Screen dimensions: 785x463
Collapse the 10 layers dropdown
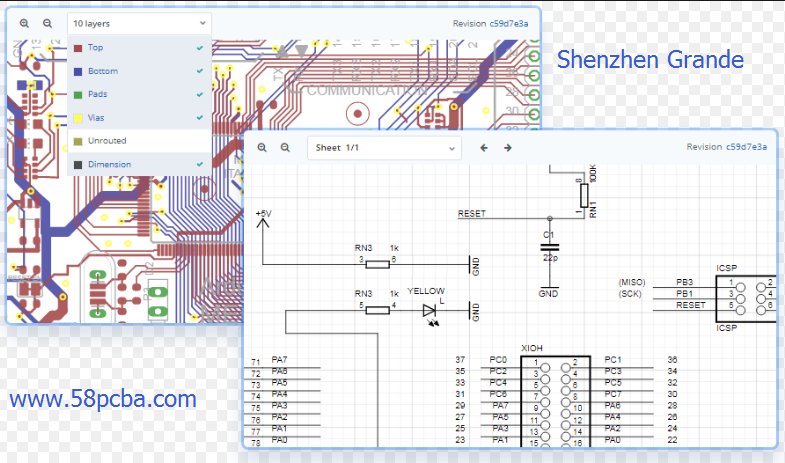coord(203,22)
